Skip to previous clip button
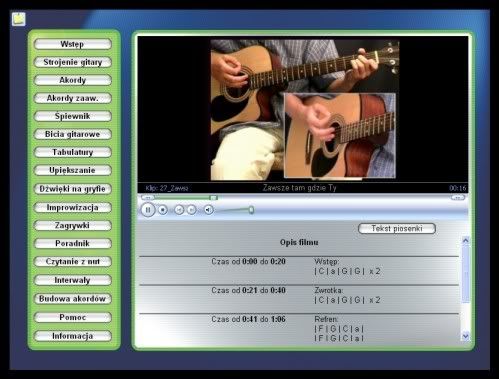499x379 pixels. [179, 210]
